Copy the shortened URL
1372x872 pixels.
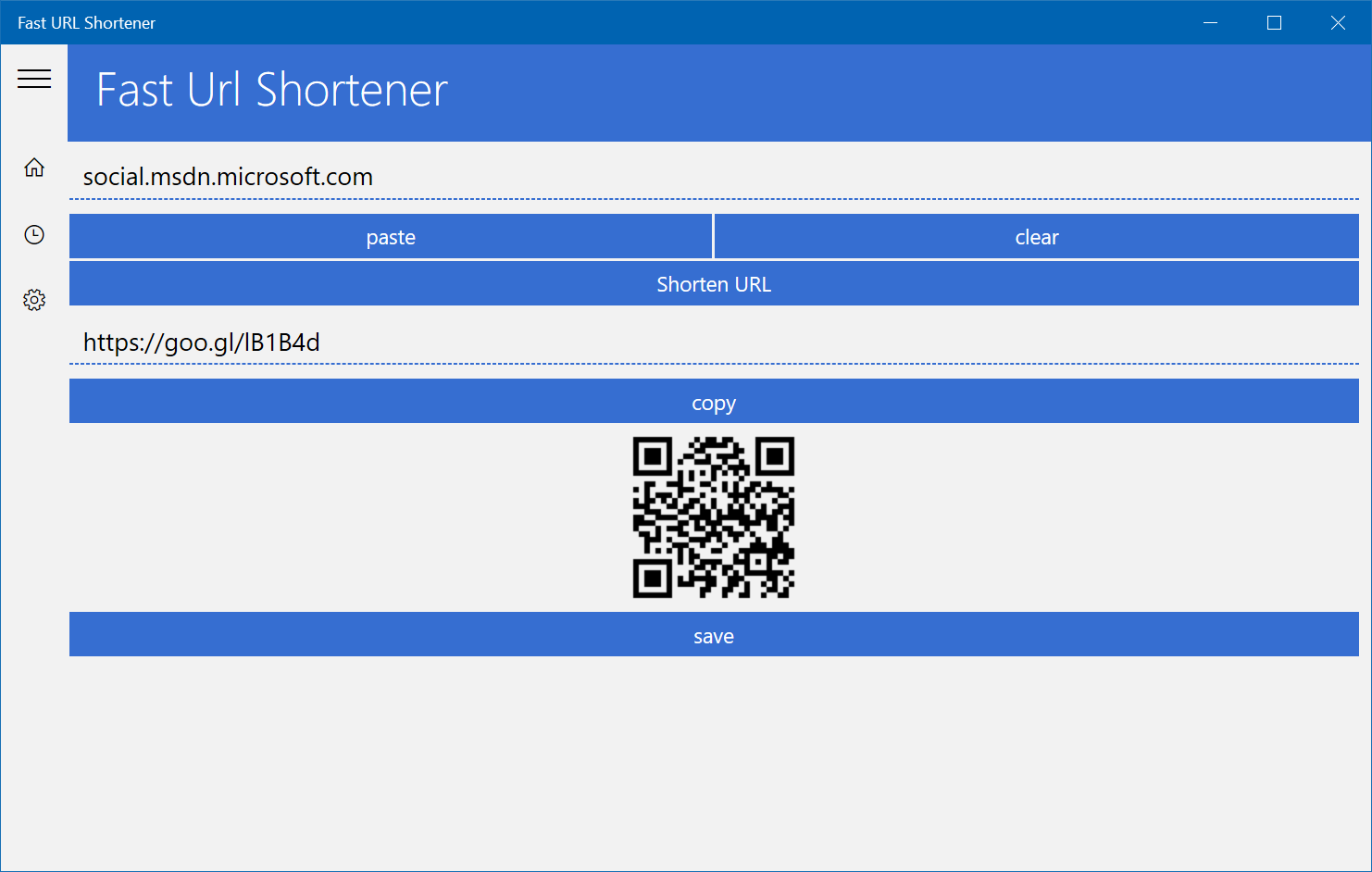(714, 402)
